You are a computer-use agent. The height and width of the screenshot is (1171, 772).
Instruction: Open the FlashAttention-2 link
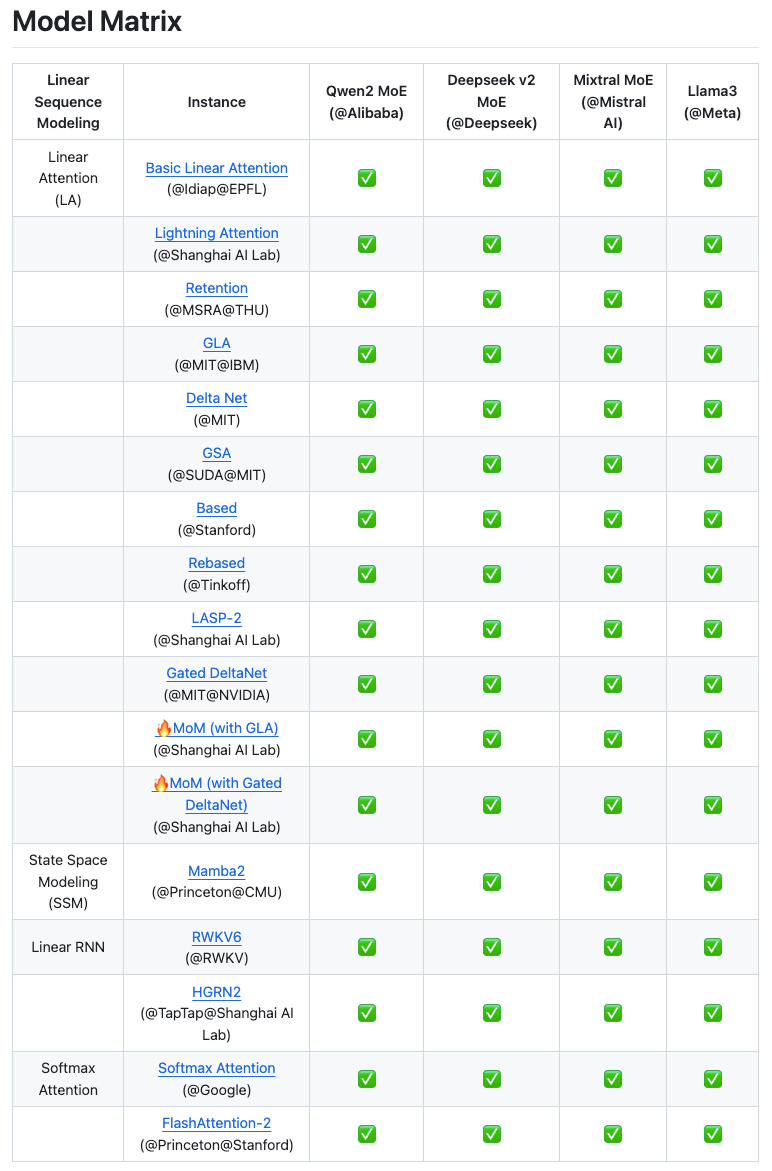216,1123
